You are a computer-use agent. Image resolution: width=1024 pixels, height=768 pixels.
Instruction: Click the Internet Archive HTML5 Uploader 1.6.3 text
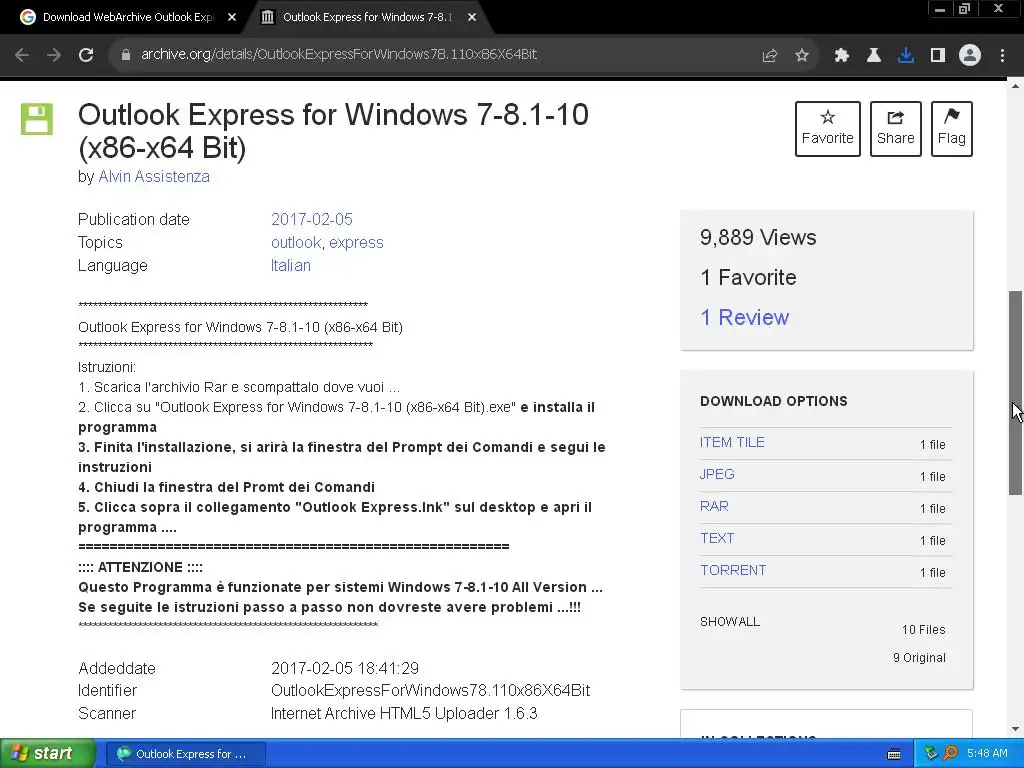[404, 713]
